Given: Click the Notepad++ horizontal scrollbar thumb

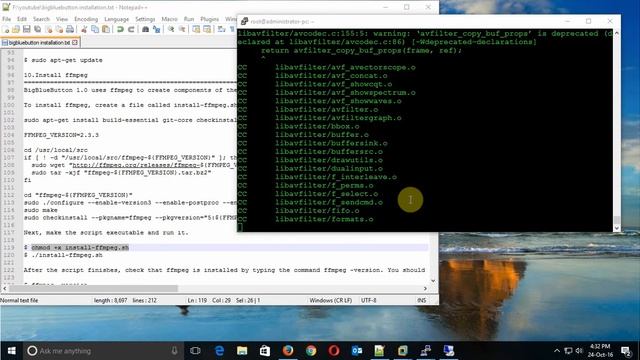Looking at the screenshot, I should [93, 288].
